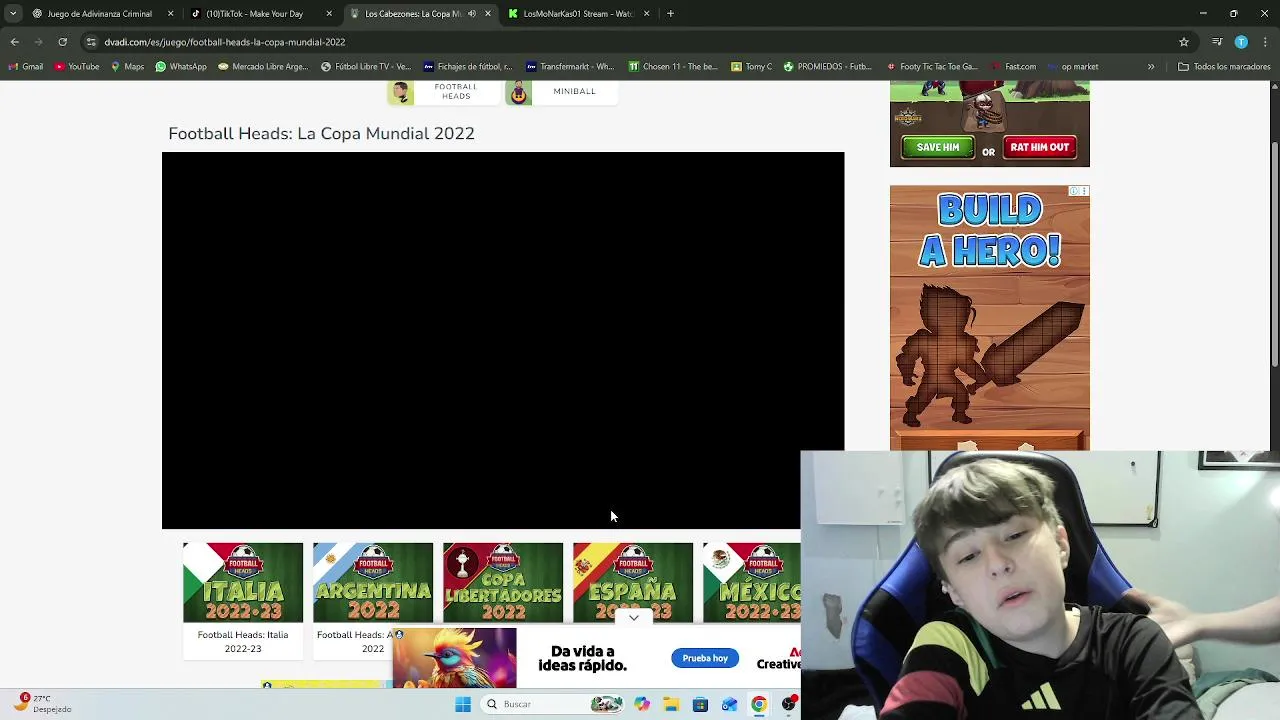
Task: Open the Todos los marcadores folder
Action: click(1224, 67)
